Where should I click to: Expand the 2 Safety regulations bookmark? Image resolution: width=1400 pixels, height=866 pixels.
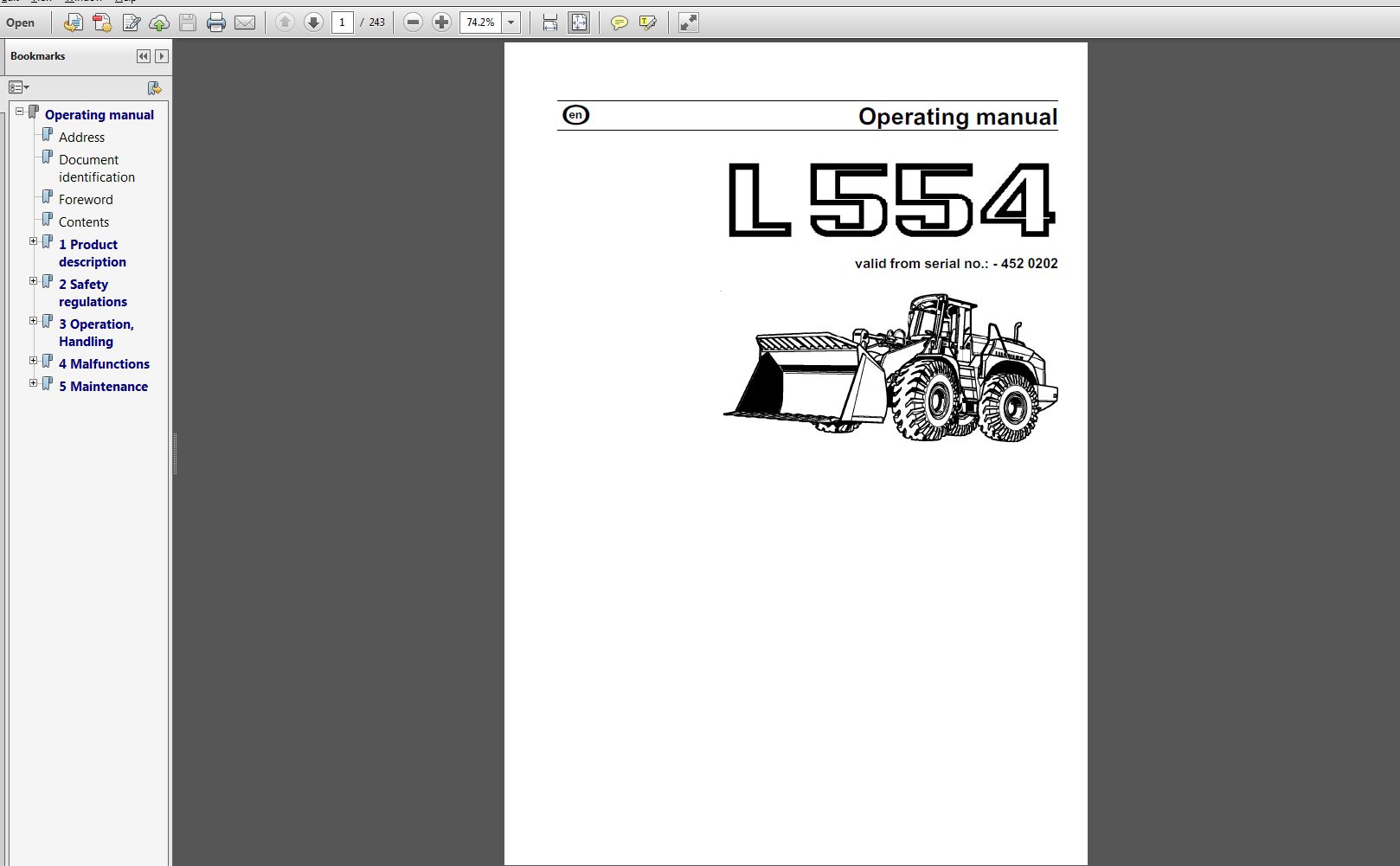tap(33, 280)
